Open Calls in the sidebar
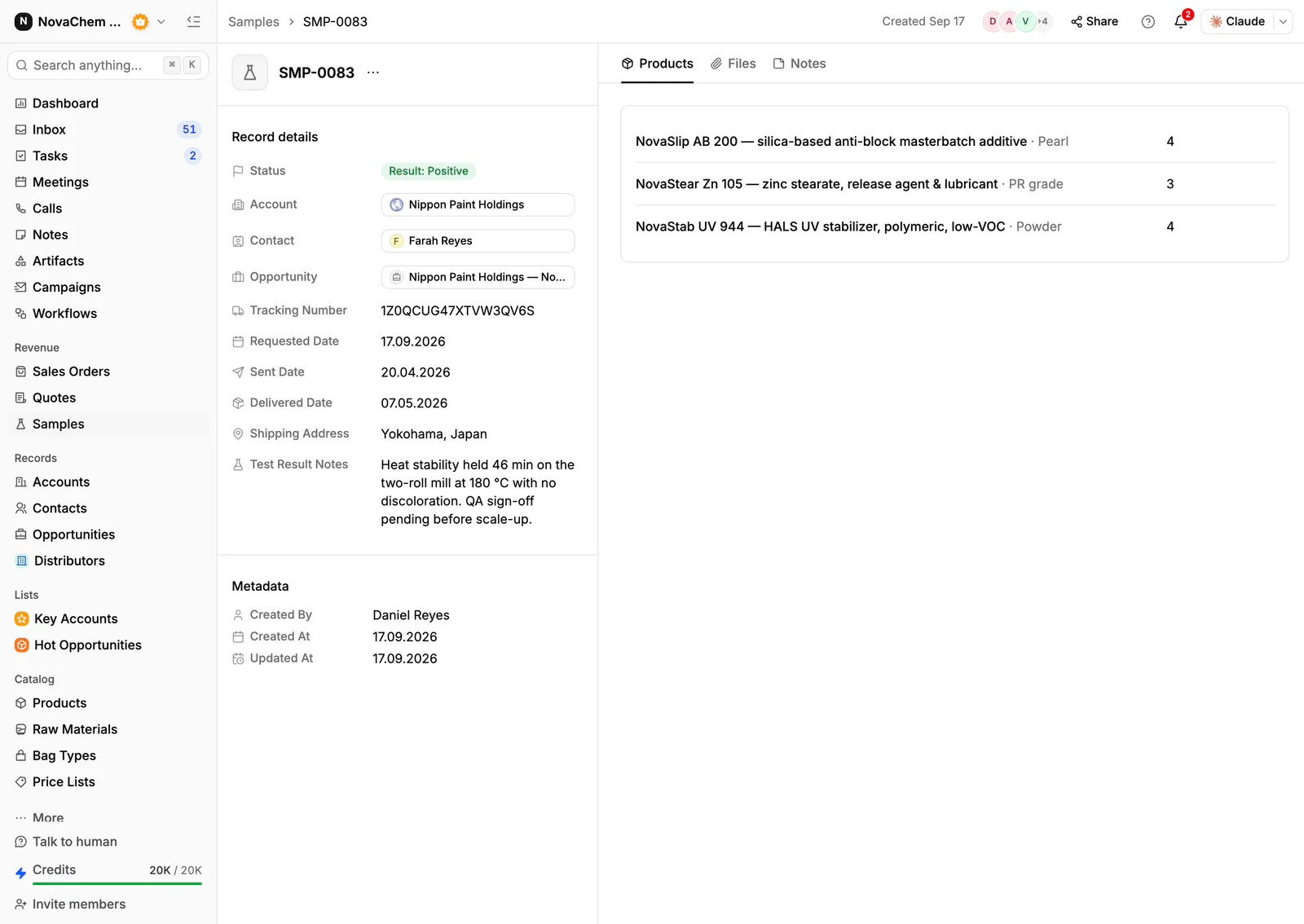Screen dimensions: 1304x924 point(108,209)
